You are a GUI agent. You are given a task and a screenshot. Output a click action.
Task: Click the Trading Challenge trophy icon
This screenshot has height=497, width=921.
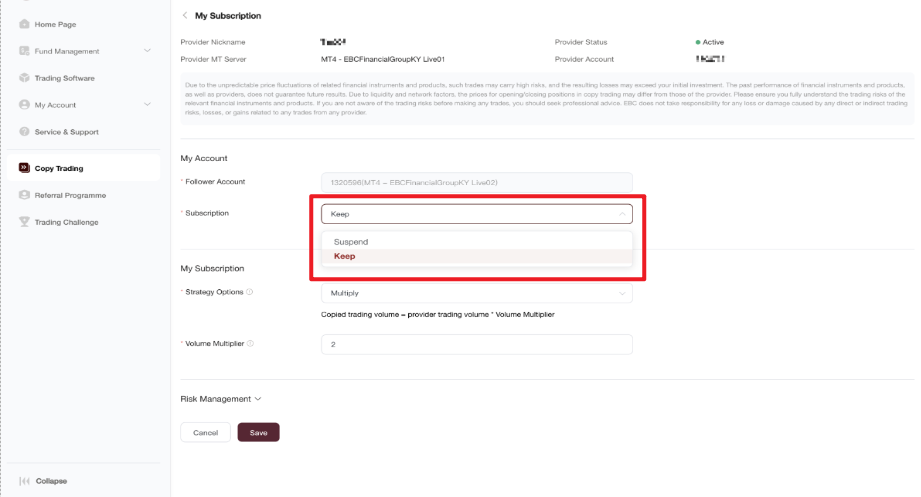tap(24, 221)
